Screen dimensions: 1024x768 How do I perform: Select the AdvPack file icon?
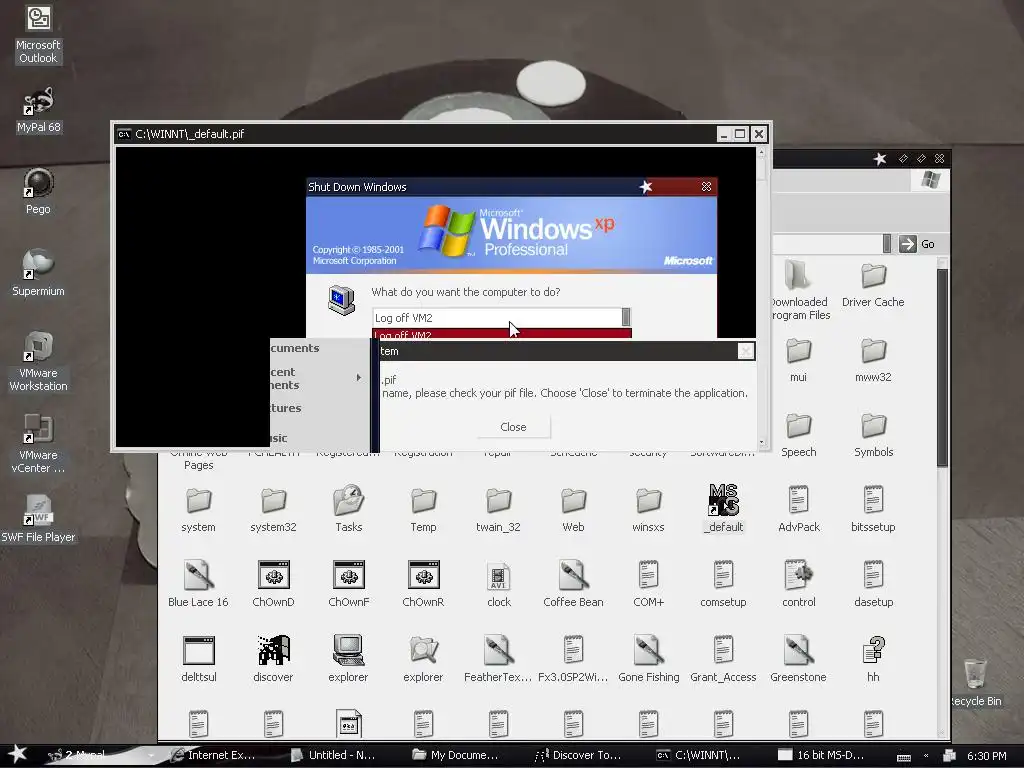[x=798, y=509]
